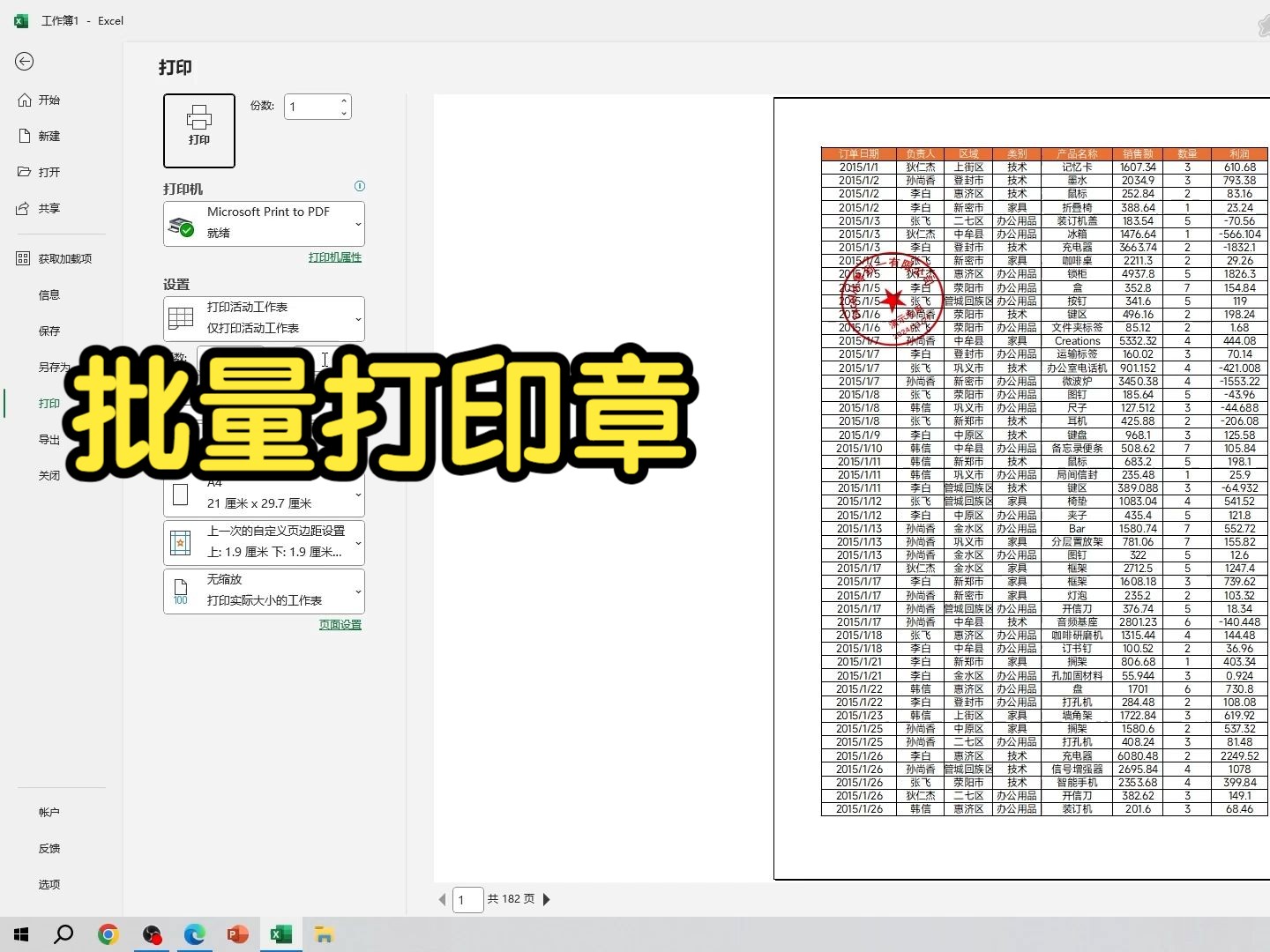This screenshot has width=1270, height=952.
Task: Click the large 打印 print button
Action: (199, 130)
